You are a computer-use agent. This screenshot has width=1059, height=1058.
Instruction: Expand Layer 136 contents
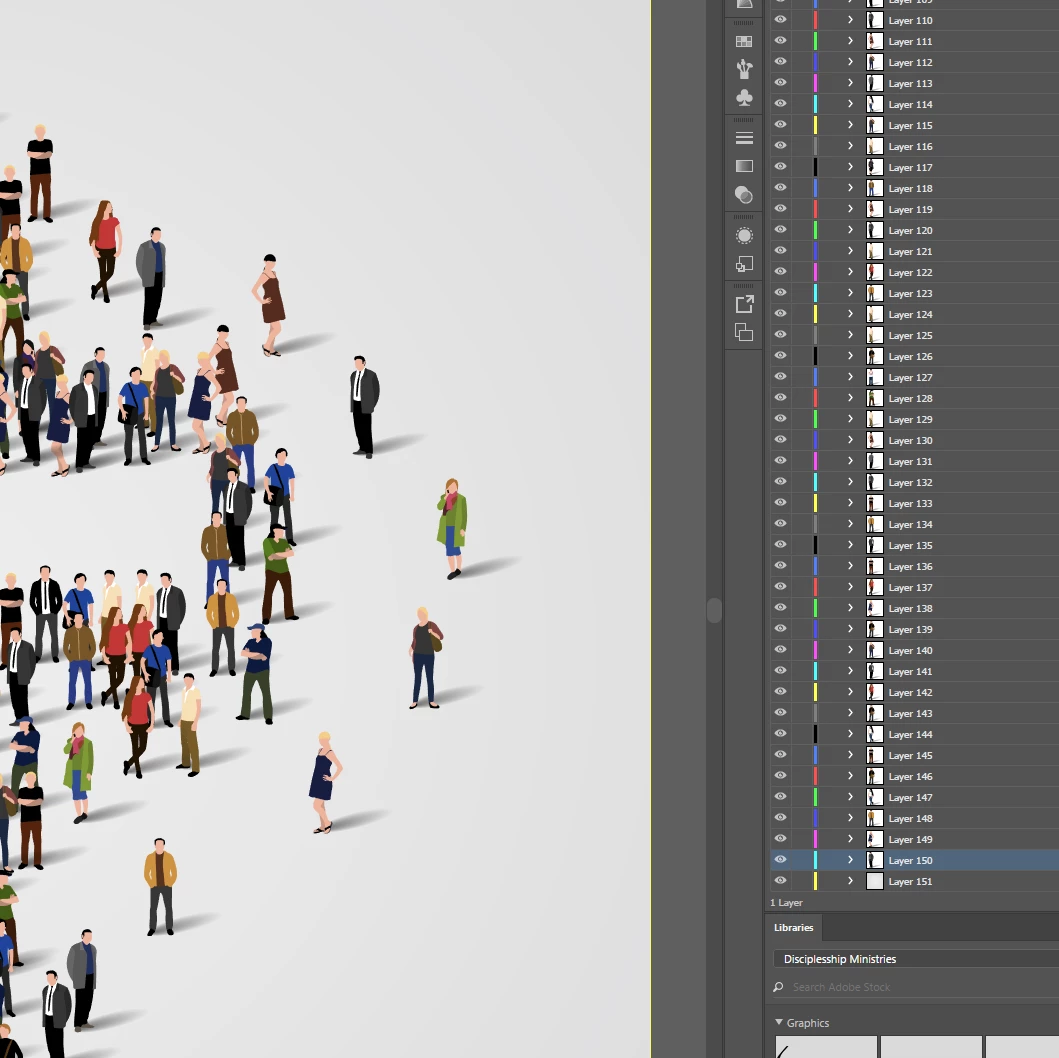(x=850, y=566)
